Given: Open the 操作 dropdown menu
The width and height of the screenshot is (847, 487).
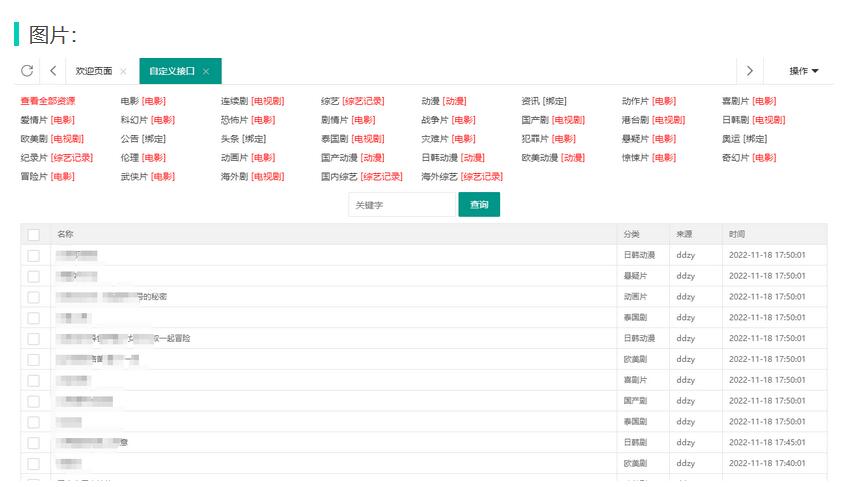Looking at the screenshot, I should [803, 71].
